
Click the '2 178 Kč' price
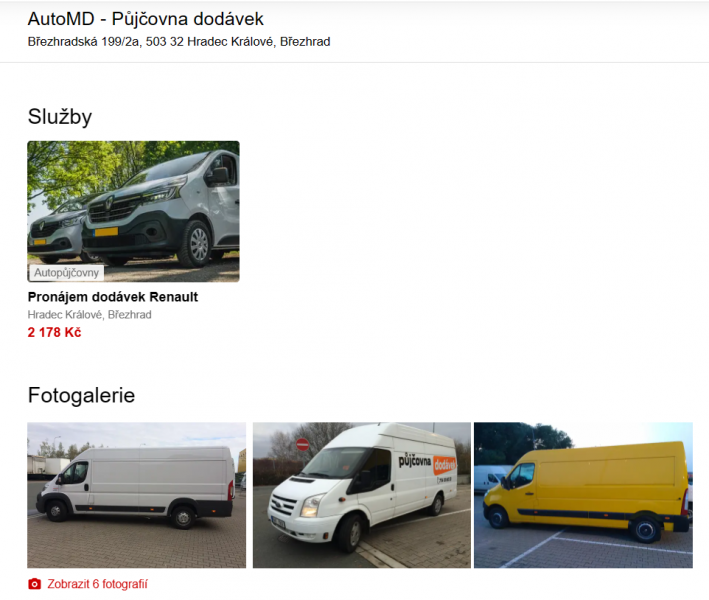coord(54,332)
